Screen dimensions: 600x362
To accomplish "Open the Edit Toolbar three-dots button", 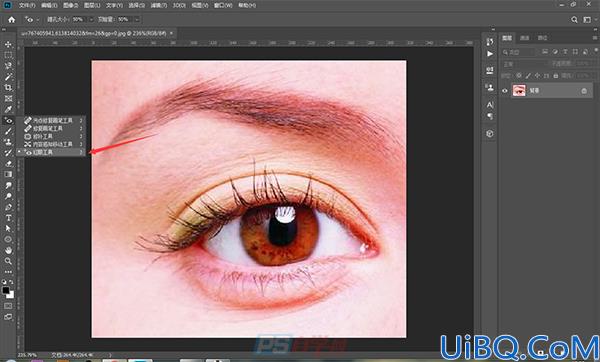I will click(x=8, y=272).
